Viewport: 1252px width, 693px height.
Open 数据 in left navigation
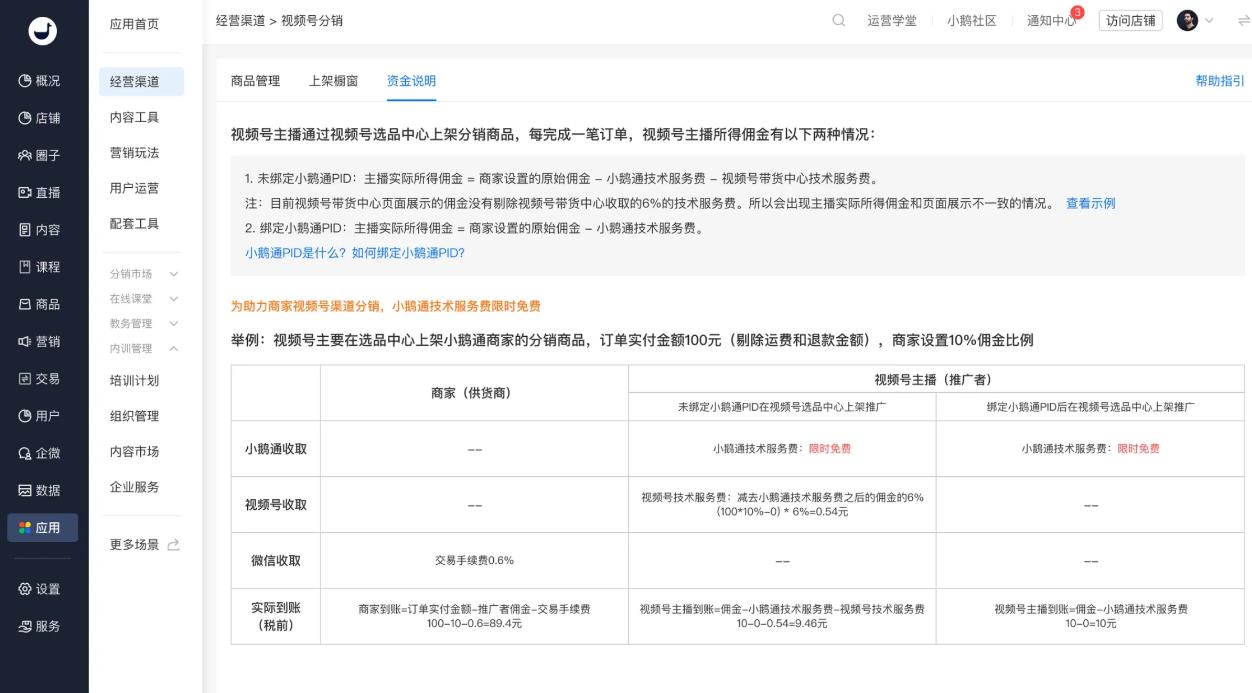point(40,490)
